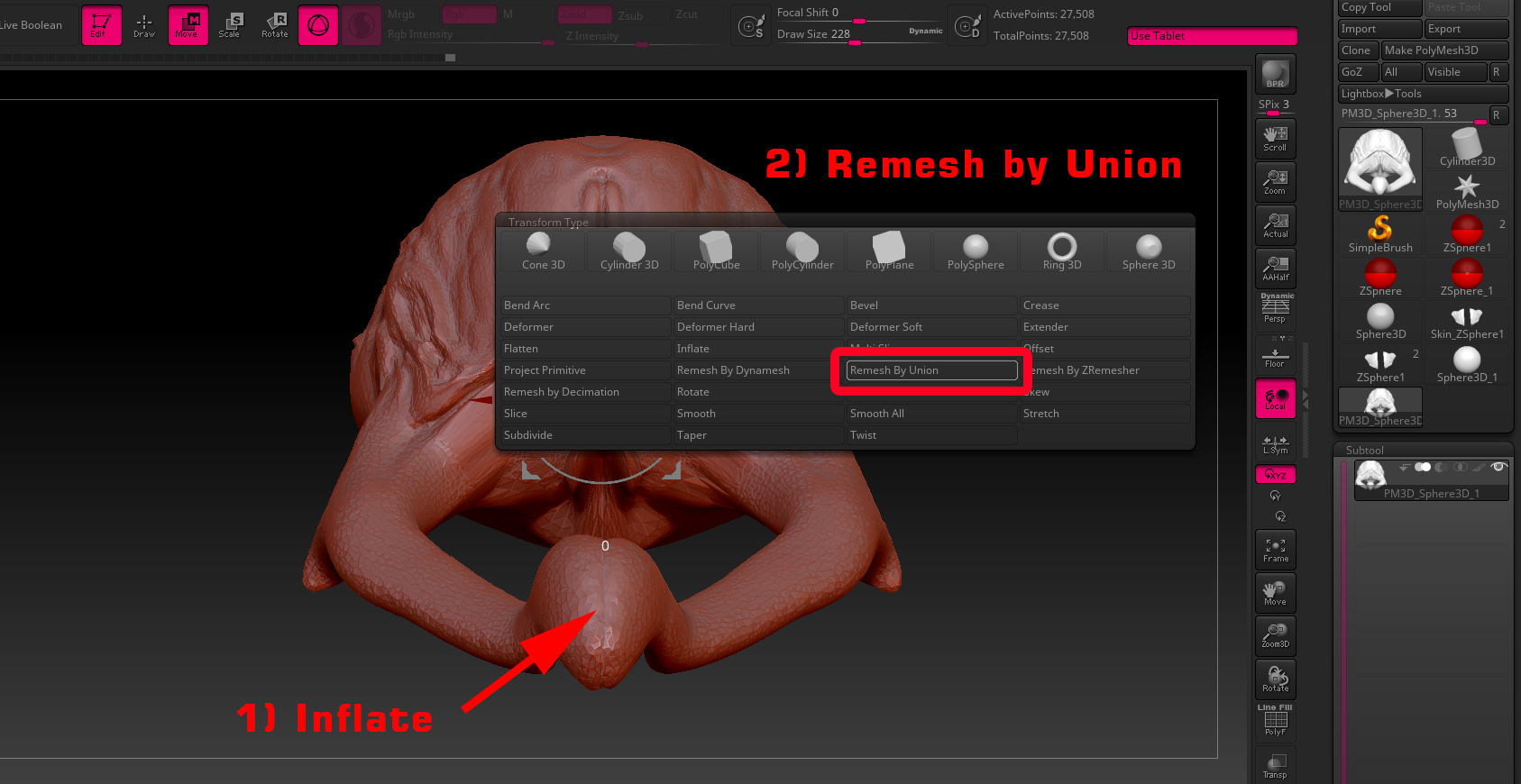Select the top-bar Rotate tool
Screen dimensions: 1521x784
tap(274, 25)
